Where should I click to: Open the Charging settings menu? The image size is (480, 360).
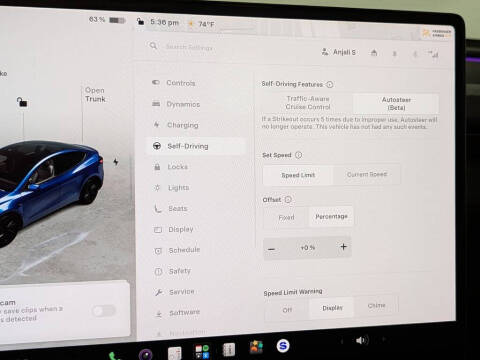pyautogui.click(x=182, y=125)
